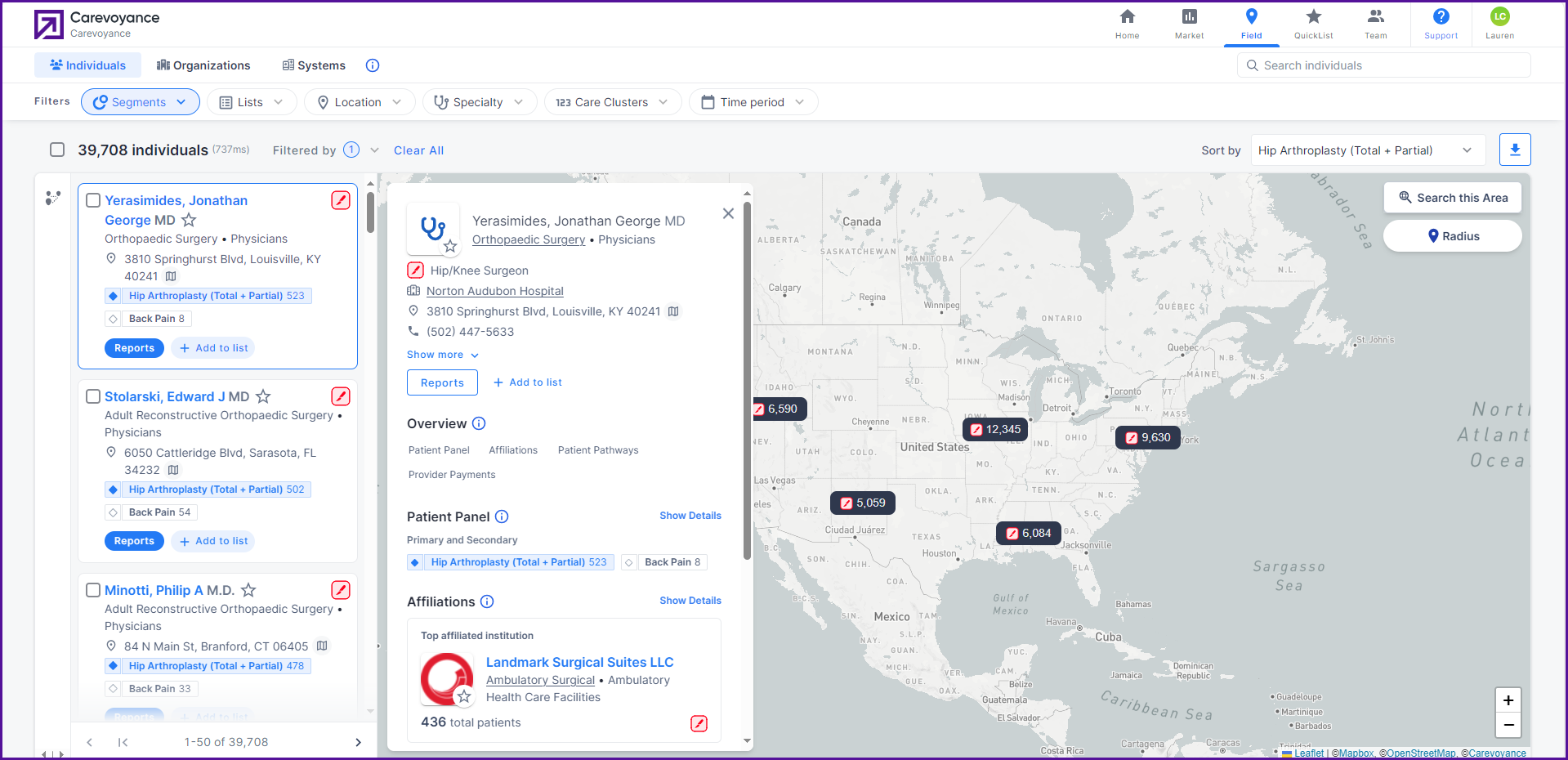This screenshot has height=760, width=1568.
Task: Check Minotti, Philip A M.D. checkbox
Action: (93, 590)
